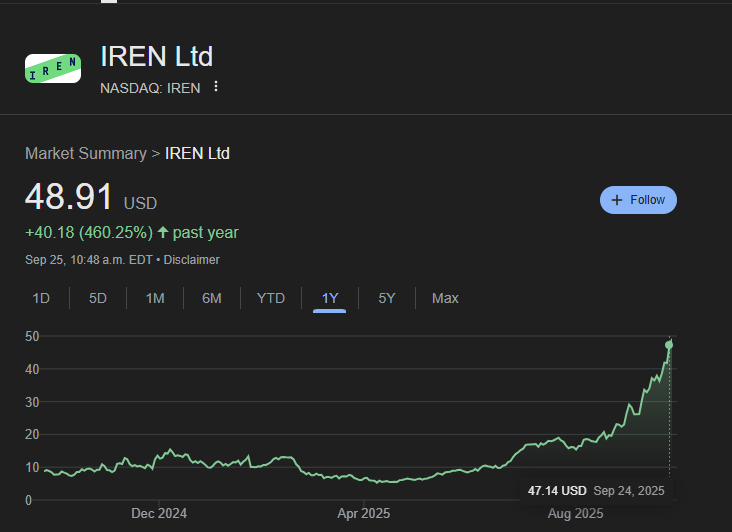
Task: Click the Sep 24, 2025 tooltip date
Action: point(629,490)
